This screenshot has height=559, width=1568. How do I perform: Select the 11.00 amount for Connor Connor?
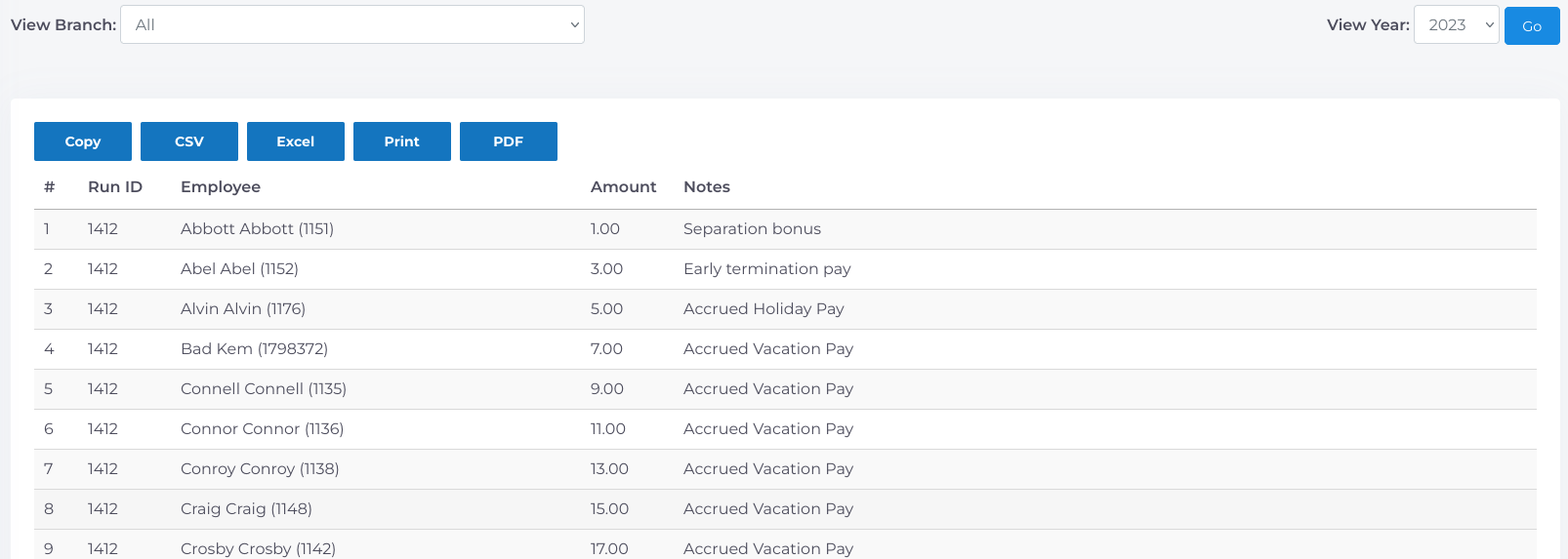point(608,429)
